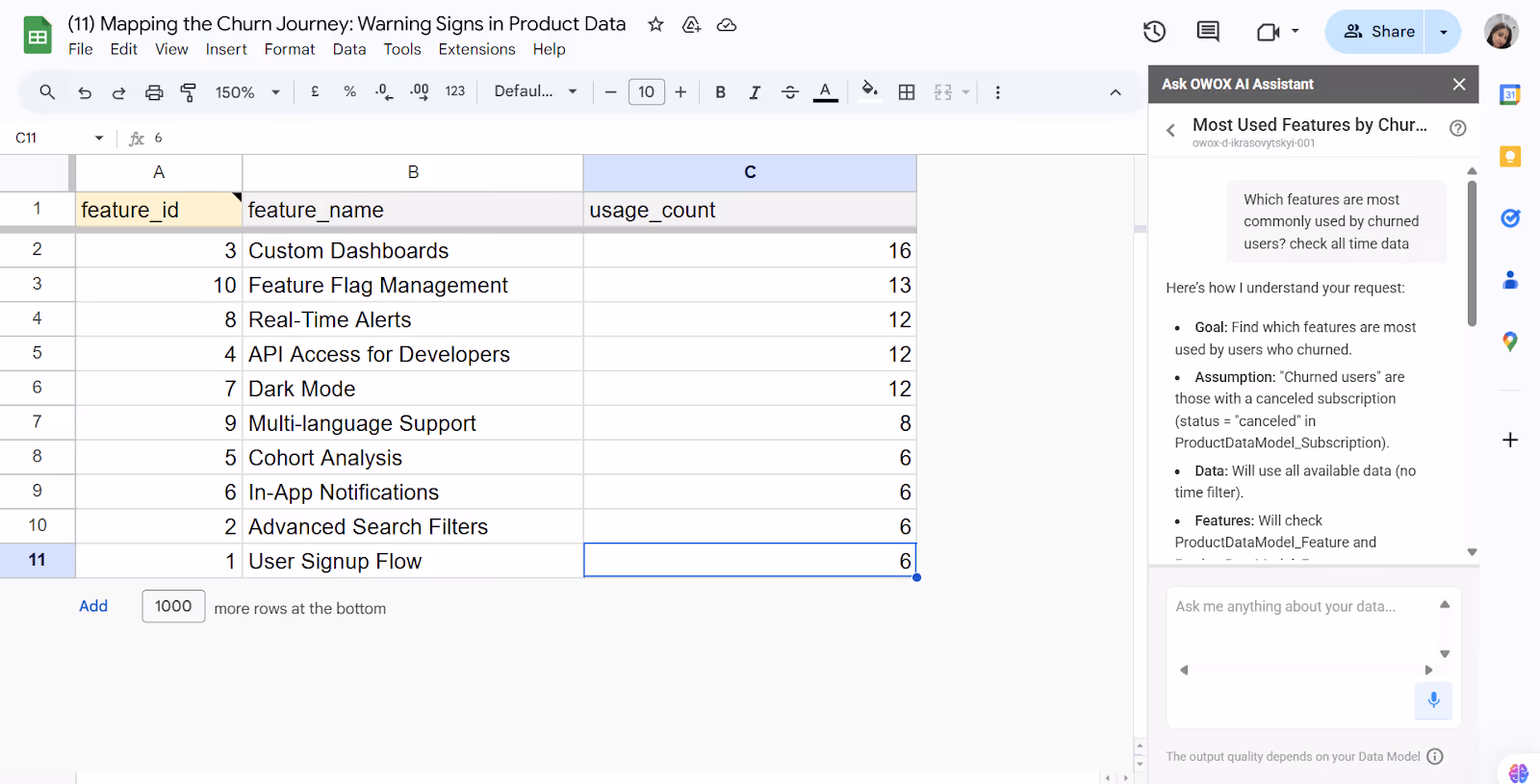This screenshot has width=1540, height=784.
Task: Click the microphone voice input button
Action: pyautogui.click(x=1433, y=699)
